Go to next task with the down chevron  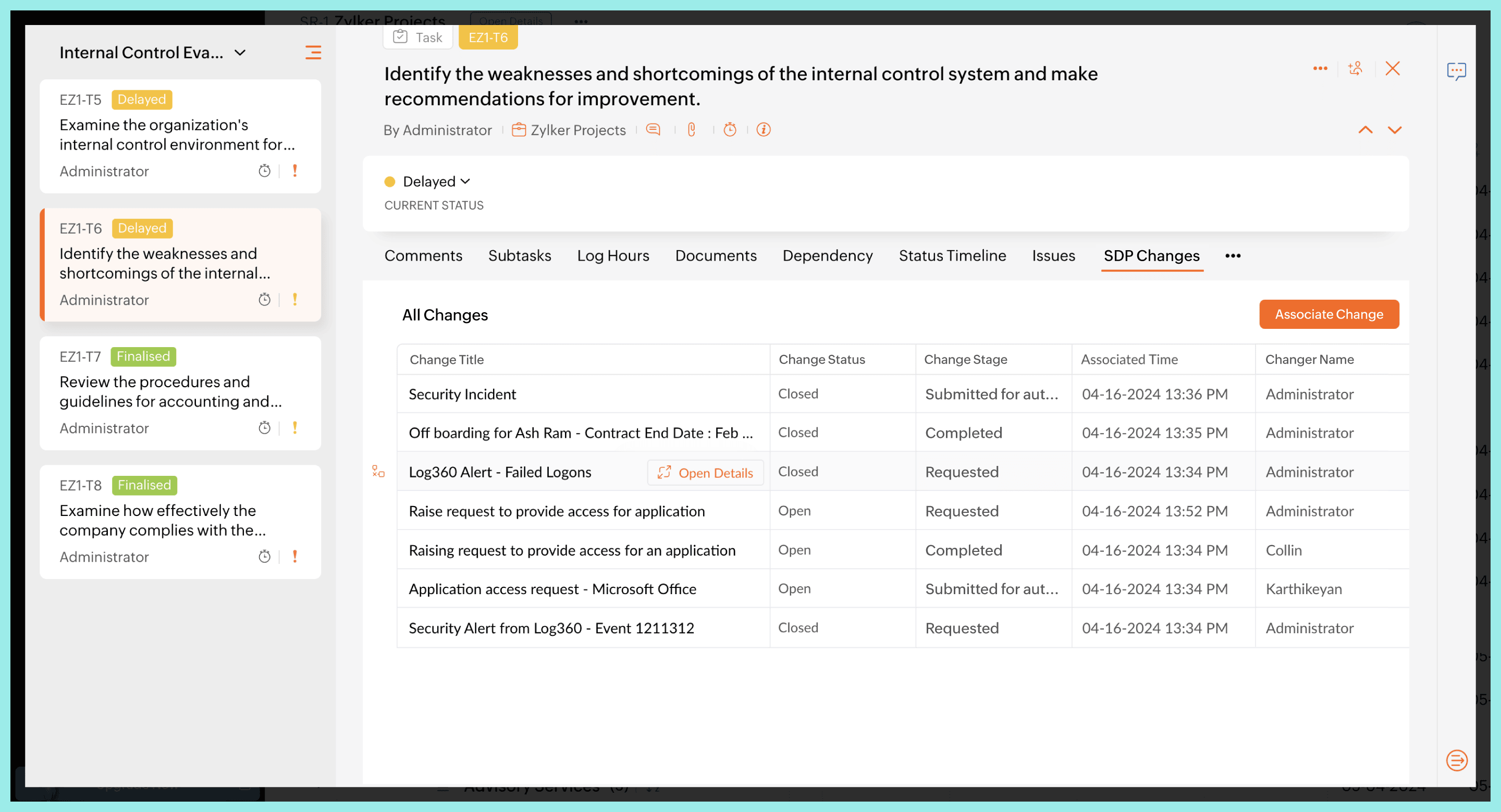click(x=1394, y=130)
